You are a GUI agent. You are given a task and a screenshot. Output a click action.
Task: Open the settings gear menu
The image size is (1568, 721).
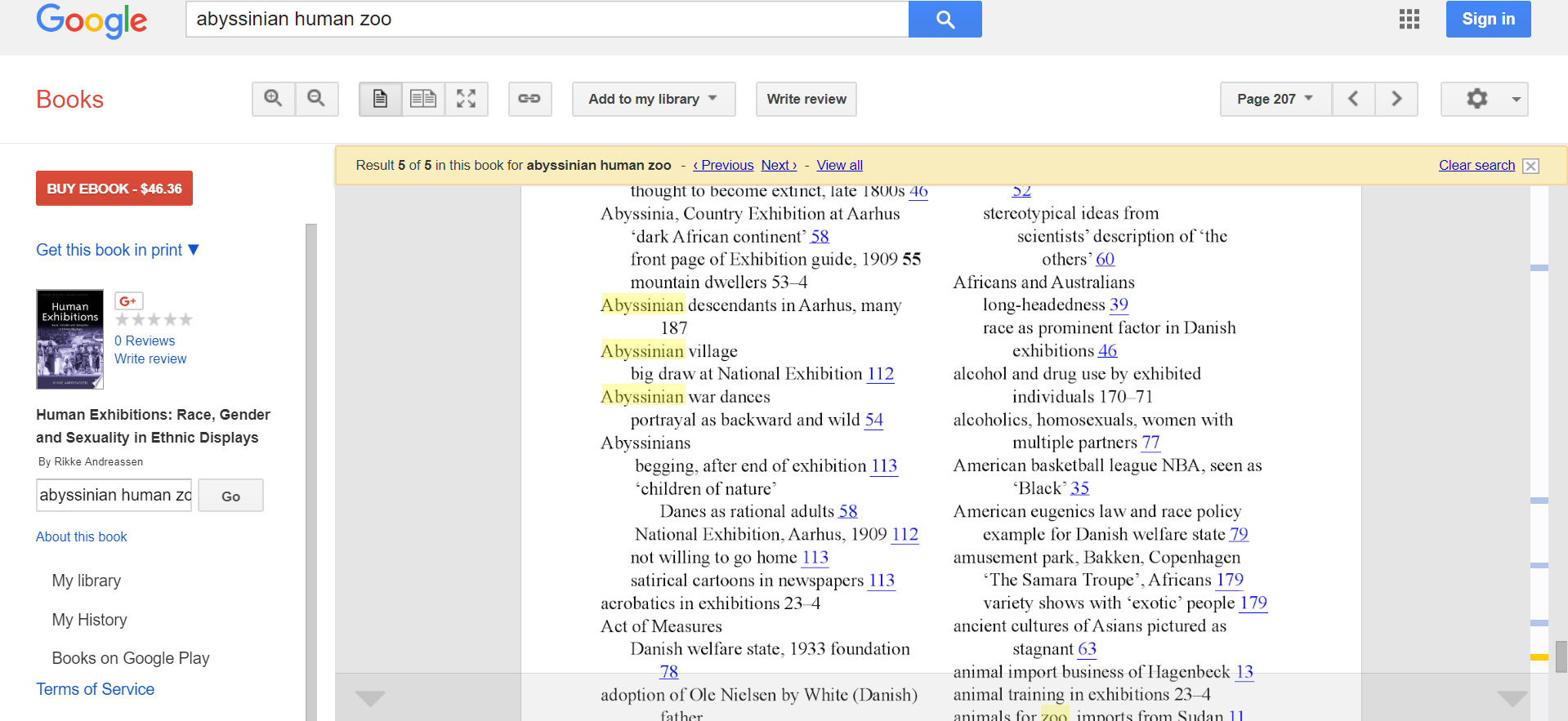click(x=1484, y=99)
